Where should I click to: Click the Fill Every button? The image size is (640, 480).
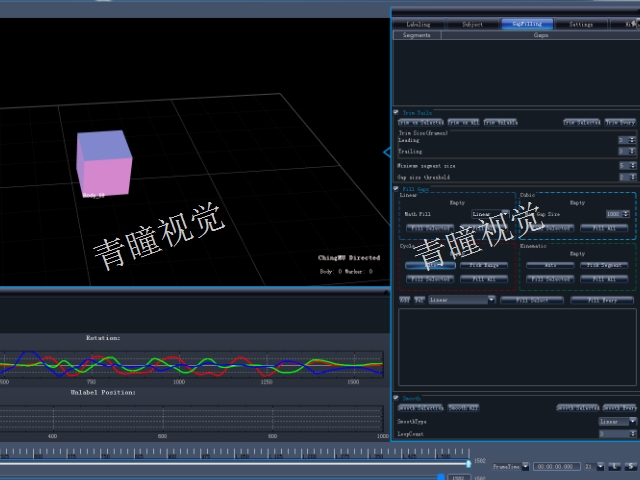[x=602, y=300]
